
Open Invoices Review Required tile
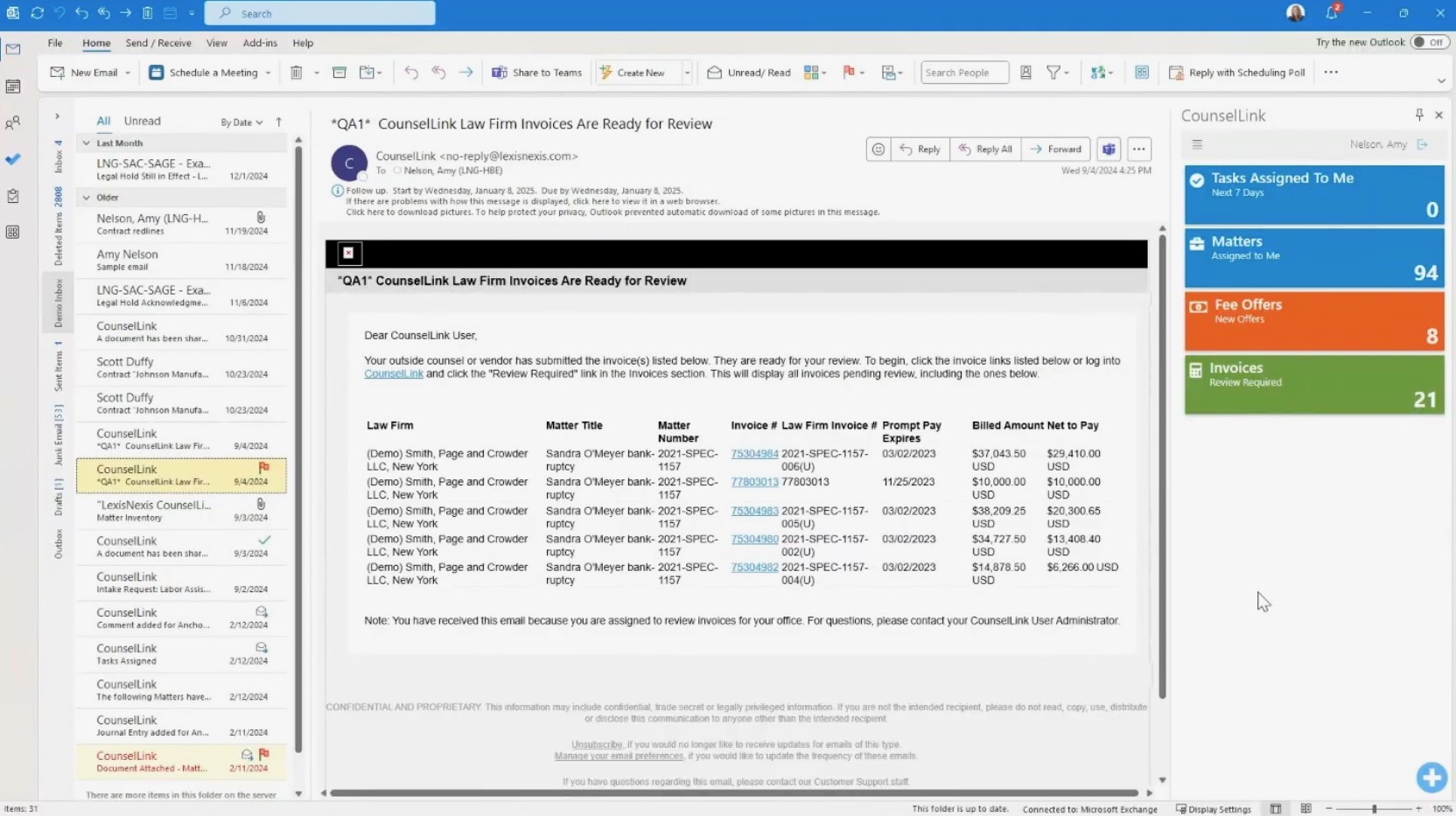click(x=1314, y=384)
